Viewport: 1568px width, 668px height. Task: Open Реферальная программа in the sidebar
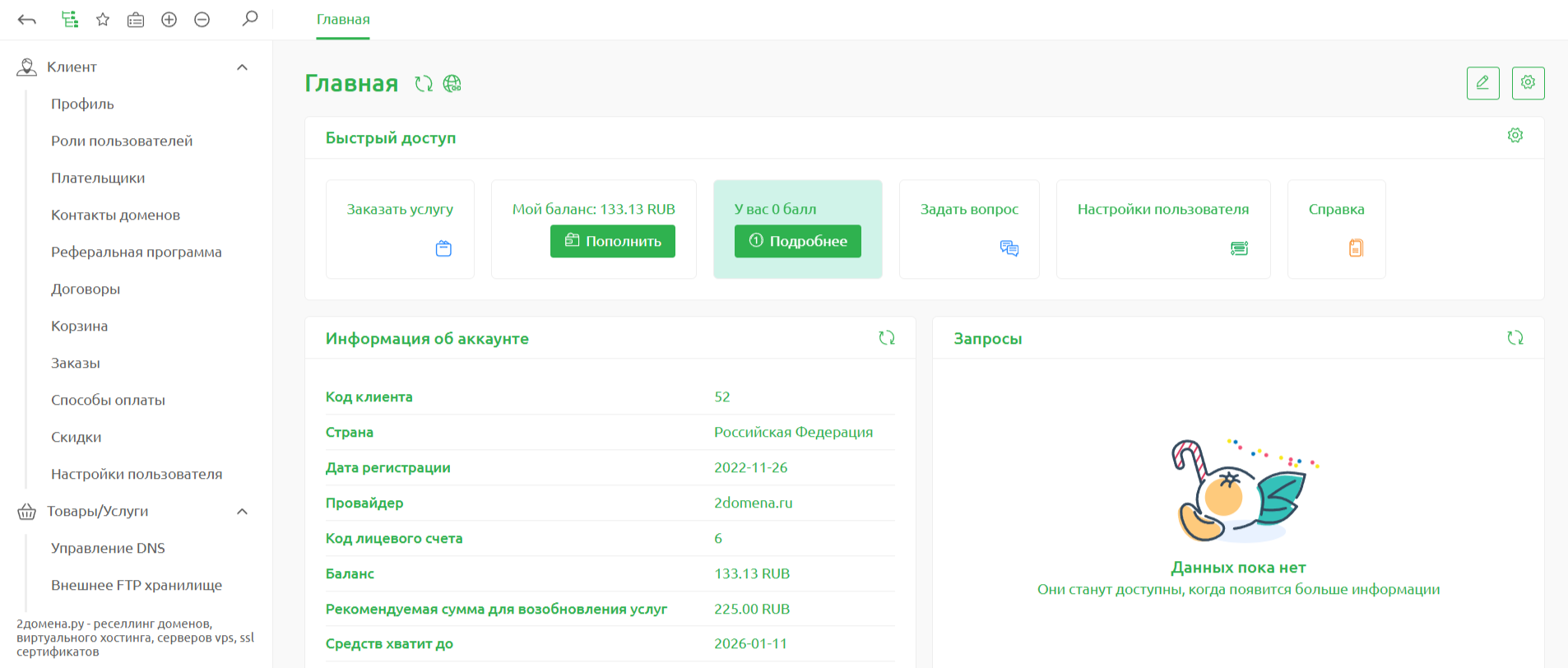[x=137, y=253]
